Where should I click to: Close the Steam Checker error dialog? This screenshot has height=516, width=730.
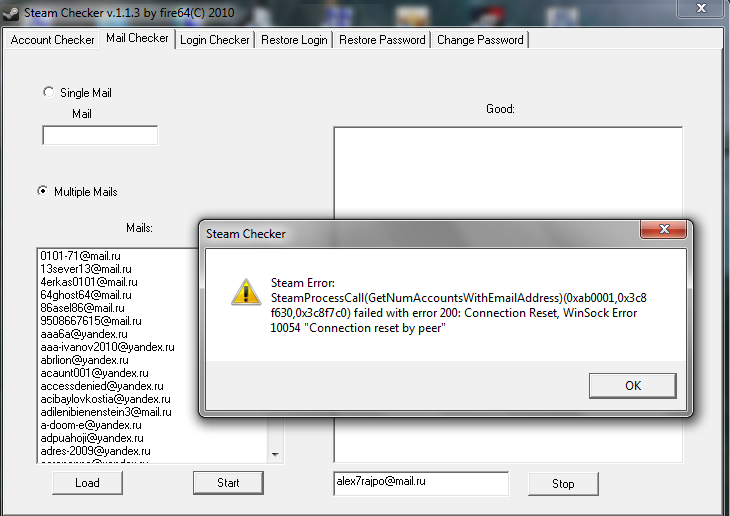(x=664, y=229)
